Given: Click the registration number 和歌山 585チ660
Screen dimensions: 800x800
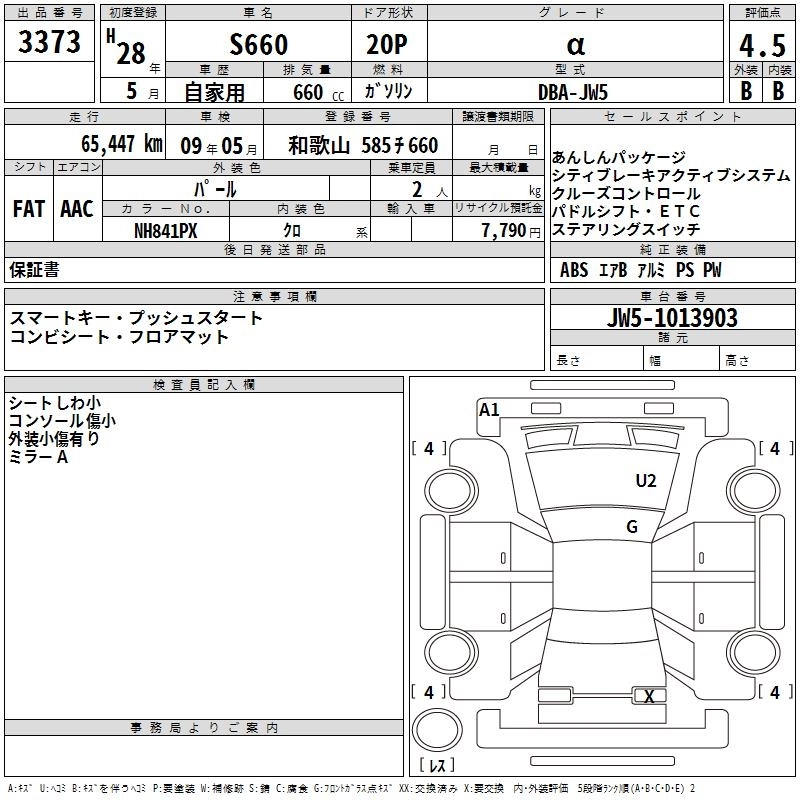Looking at the screenshot, I should click(363, 145).
